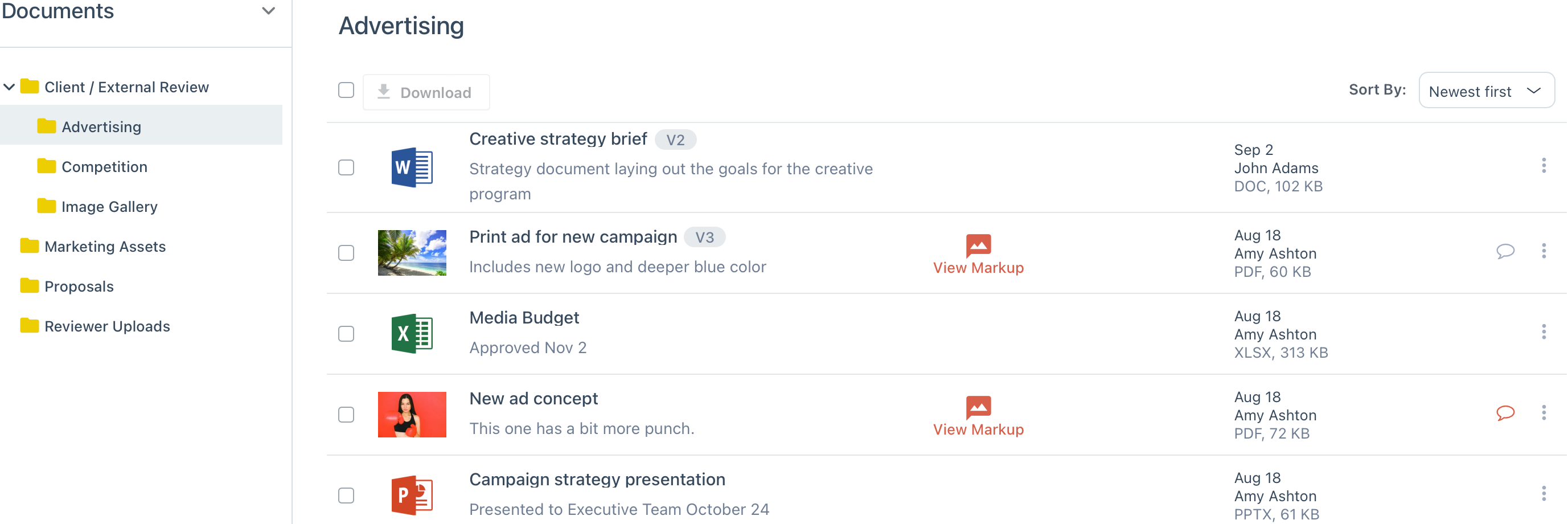The width and height of the screenshot is (1568, 524).
Task: Click the Marketing Assets folder icon
Action: (x=29, y=246)
